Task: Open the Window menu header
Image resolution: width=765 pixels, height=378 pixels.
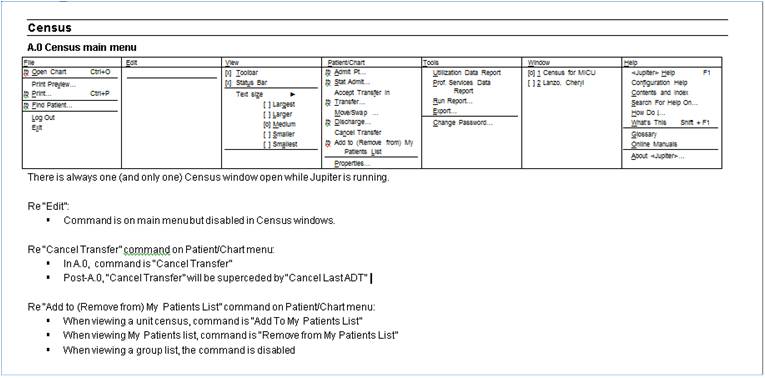Action: [x=539, y=62]
